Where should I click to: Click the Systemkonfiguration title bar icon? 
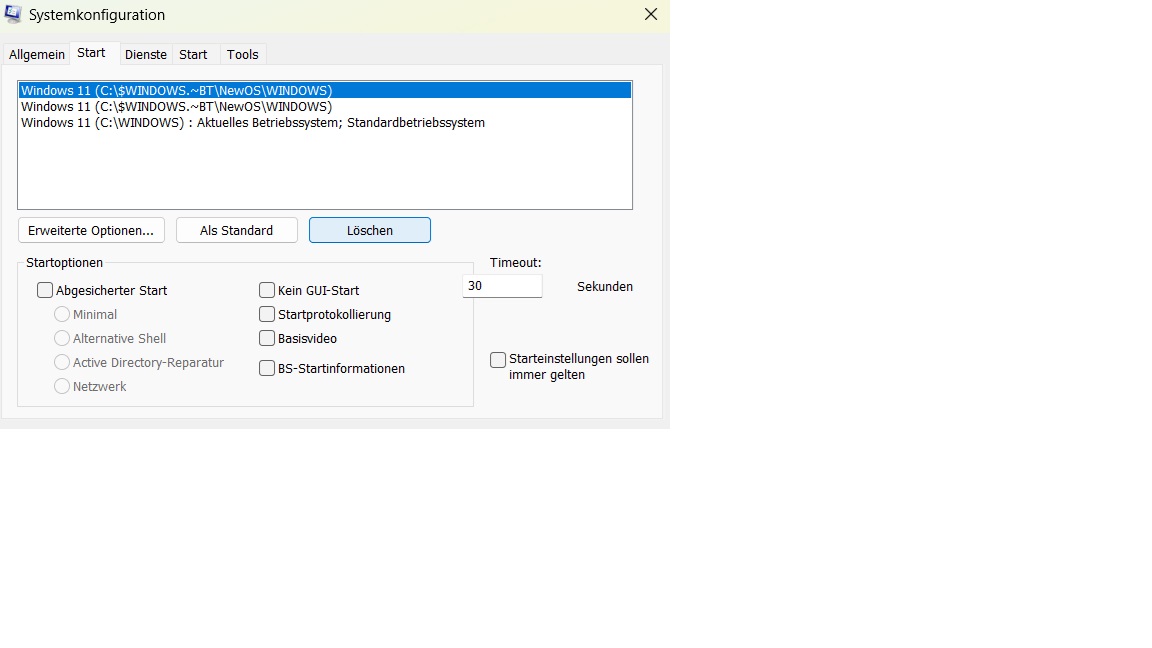coord(13,14)
